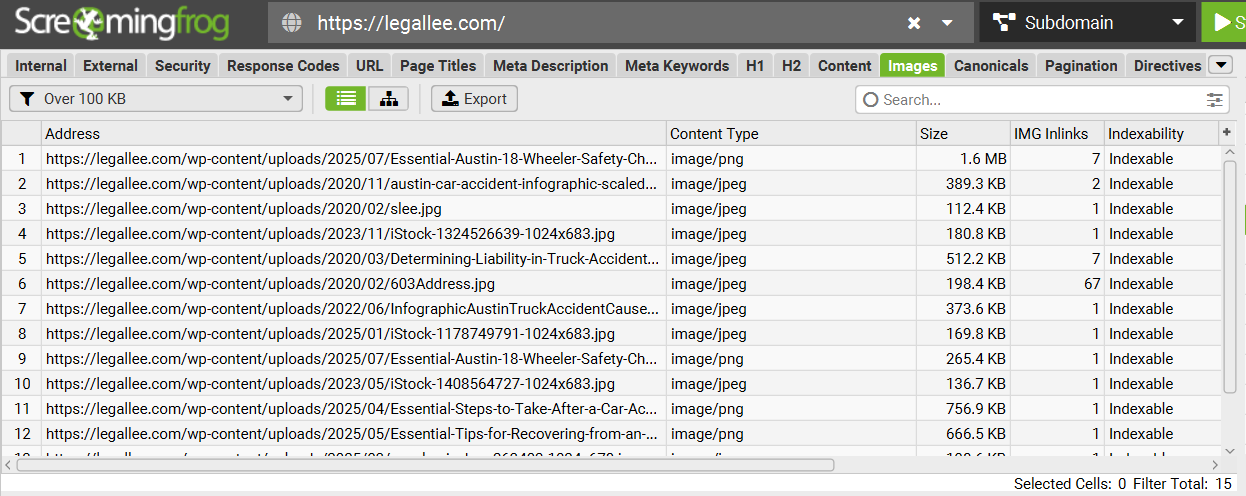Open search filter settings icon
1246x496 pixels.
click(x=1215, y=100)
